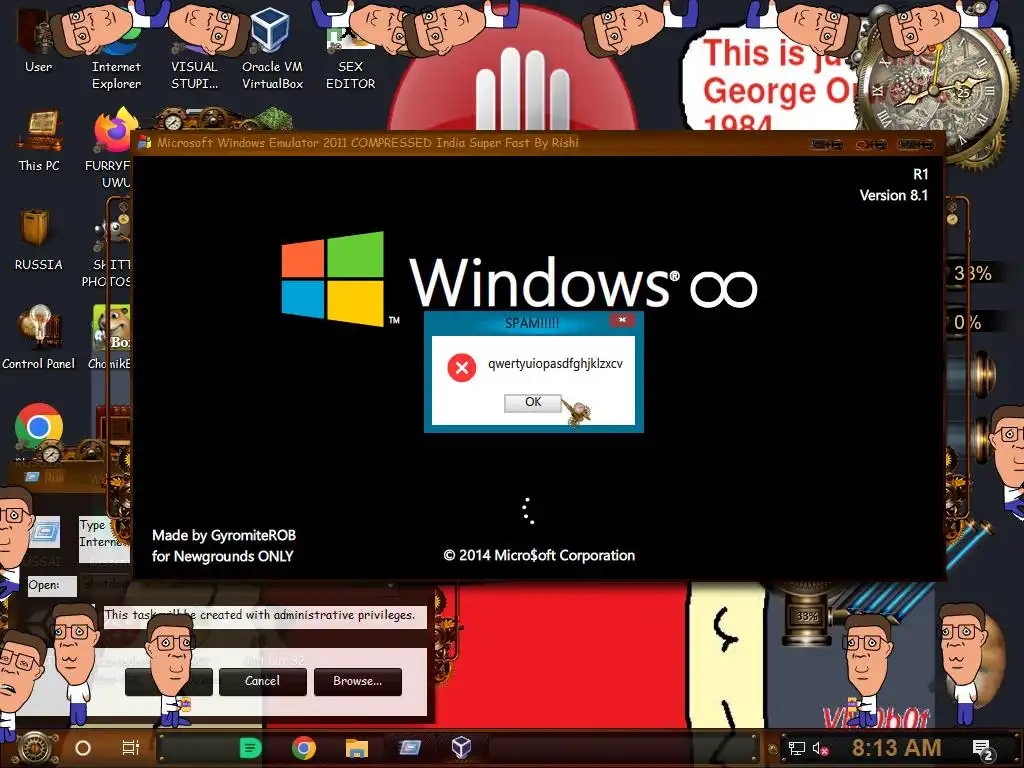Open the VISUAL STUPI... desktop shortcut
1024x768 pixels.
[194, 47]
